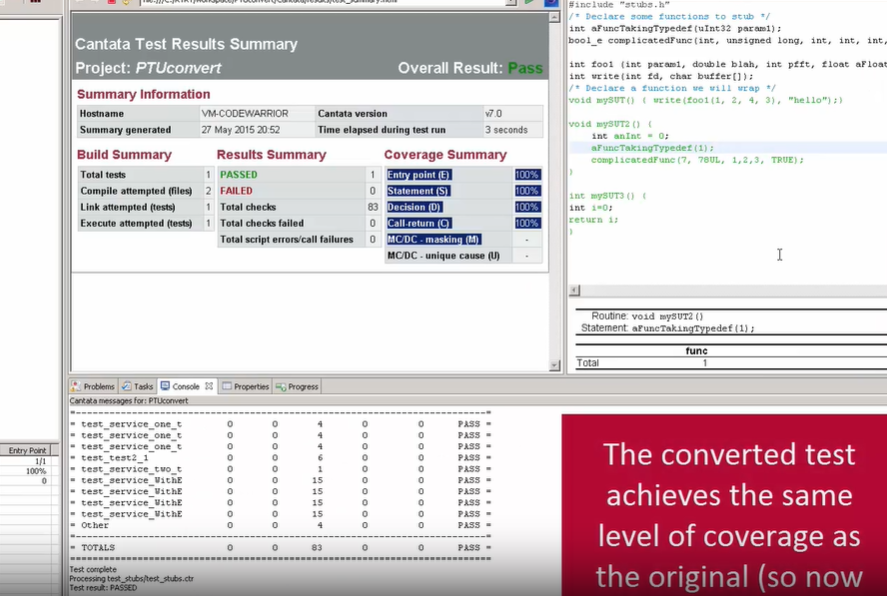The width and height of the screenshot is (887, 596).
Task: Click the VM-CODEWARRIOR hostname value
Action: 244,114
